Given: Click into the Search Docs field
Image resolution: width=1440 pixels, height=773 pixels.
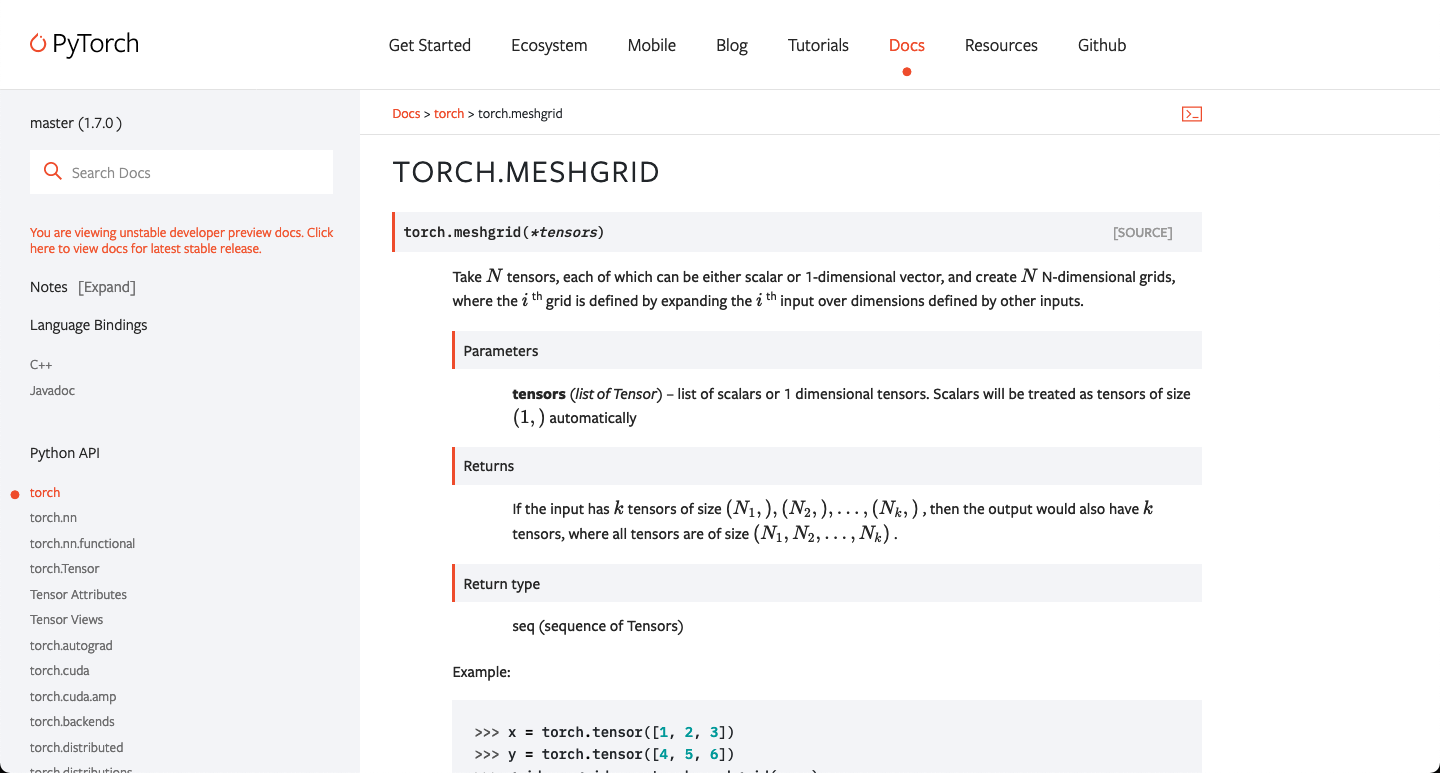Looking at the screenshot, I should pyautogui.click(x=181, y=172).
